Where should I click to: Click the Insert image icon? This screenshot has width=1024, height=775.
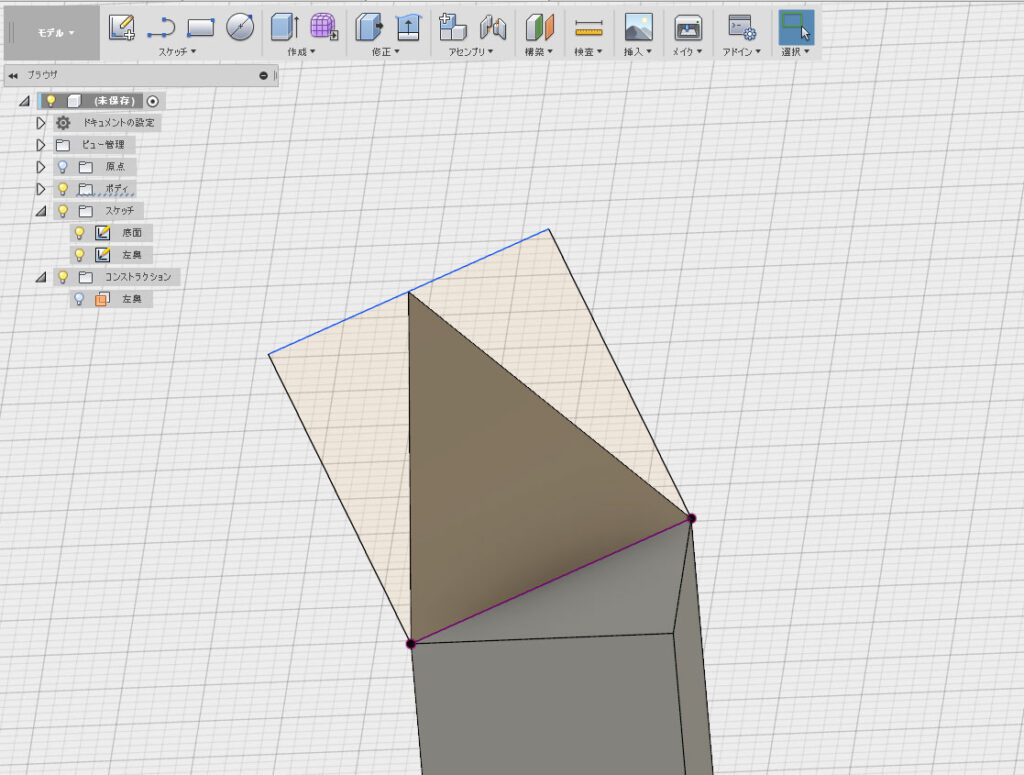coord(638,27)
